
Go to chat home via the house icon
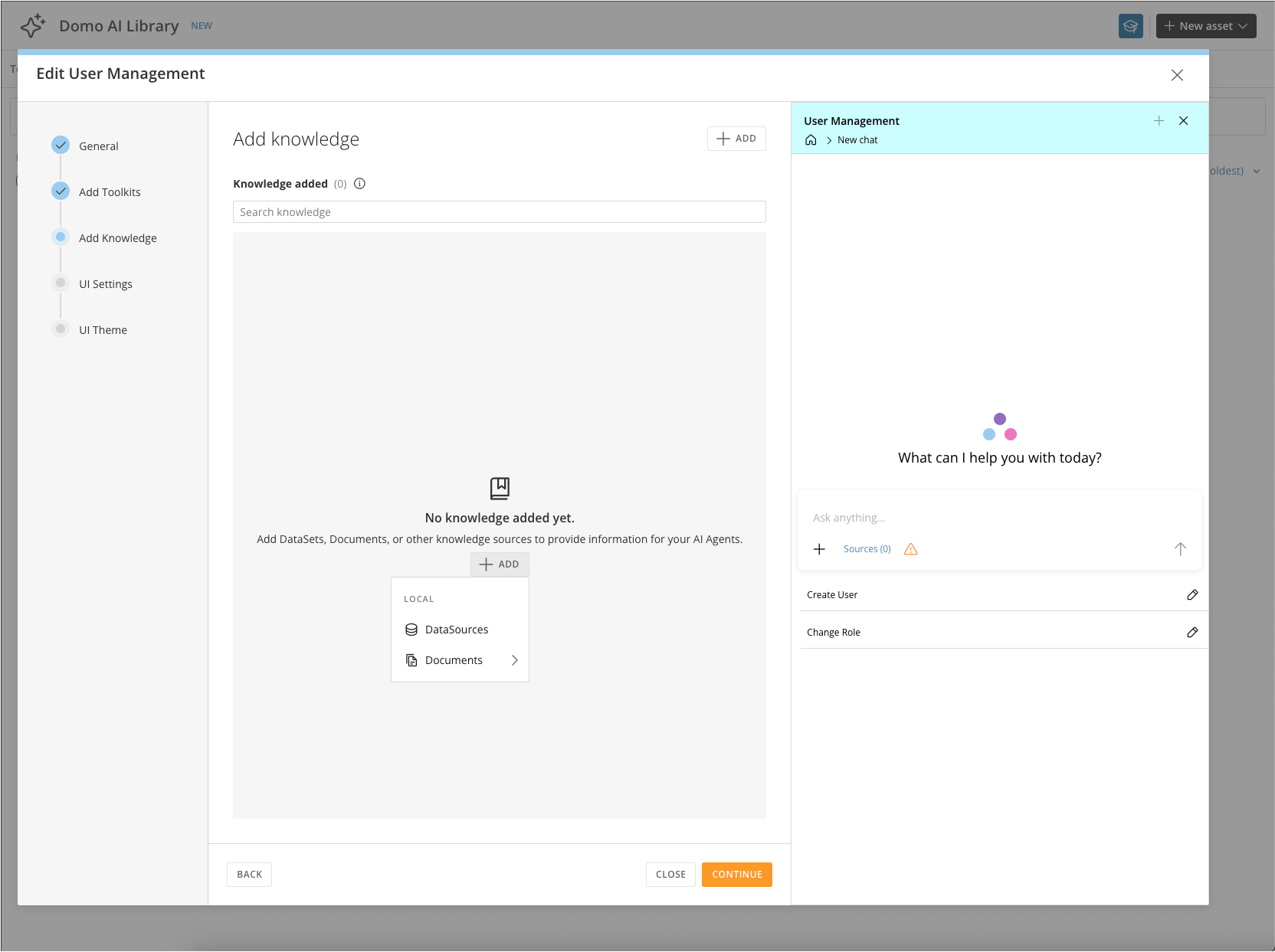(811, 140)
